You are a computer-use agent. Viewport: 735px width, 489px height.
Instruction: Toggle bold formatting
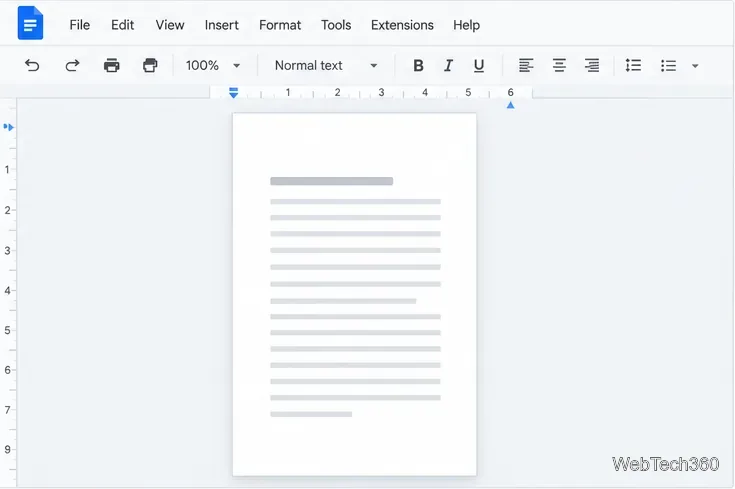click(418, 65)
